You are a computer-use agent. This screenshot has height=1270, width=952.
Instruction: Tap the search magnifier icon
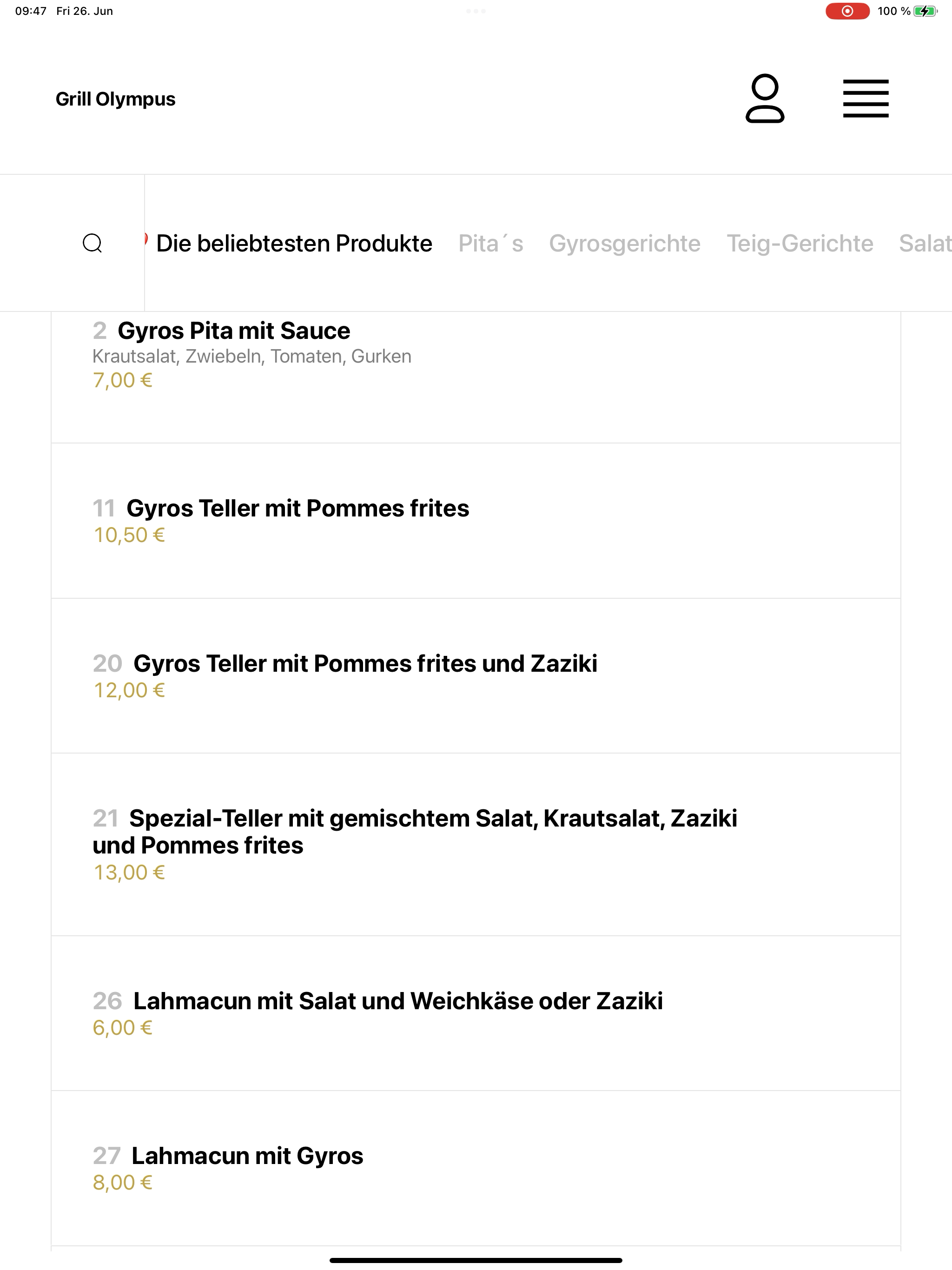click(x=93, y=243)
